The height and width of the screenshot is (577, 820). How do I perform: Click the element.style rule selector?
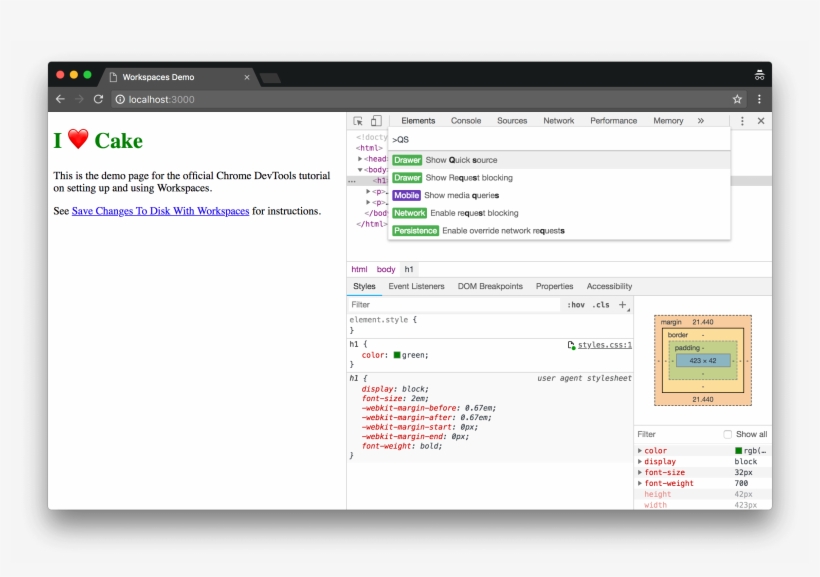[379, 320]
